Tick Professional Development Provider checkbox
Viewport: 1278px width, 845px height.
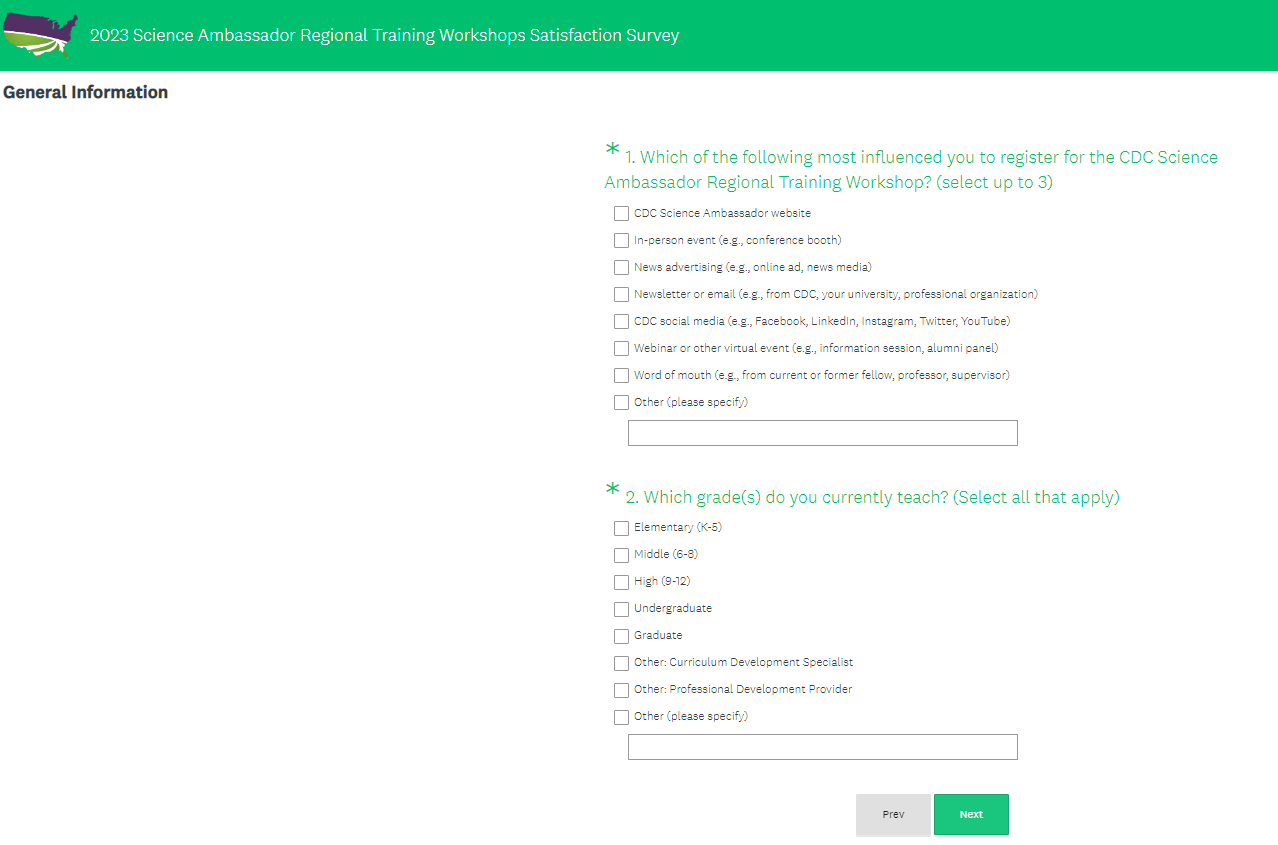[x=621, y=690]
